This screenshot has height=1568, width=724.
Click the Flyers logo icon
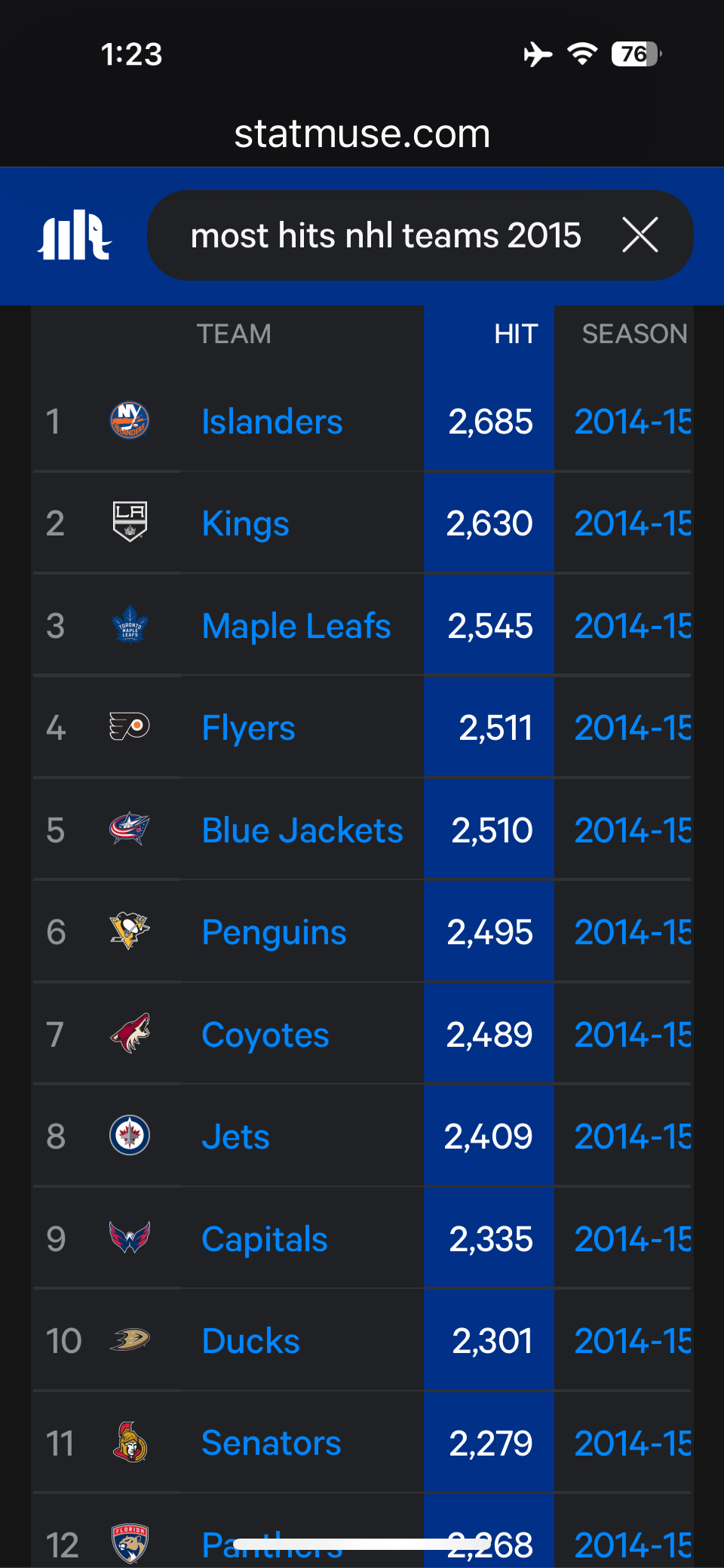coord(130,727)
